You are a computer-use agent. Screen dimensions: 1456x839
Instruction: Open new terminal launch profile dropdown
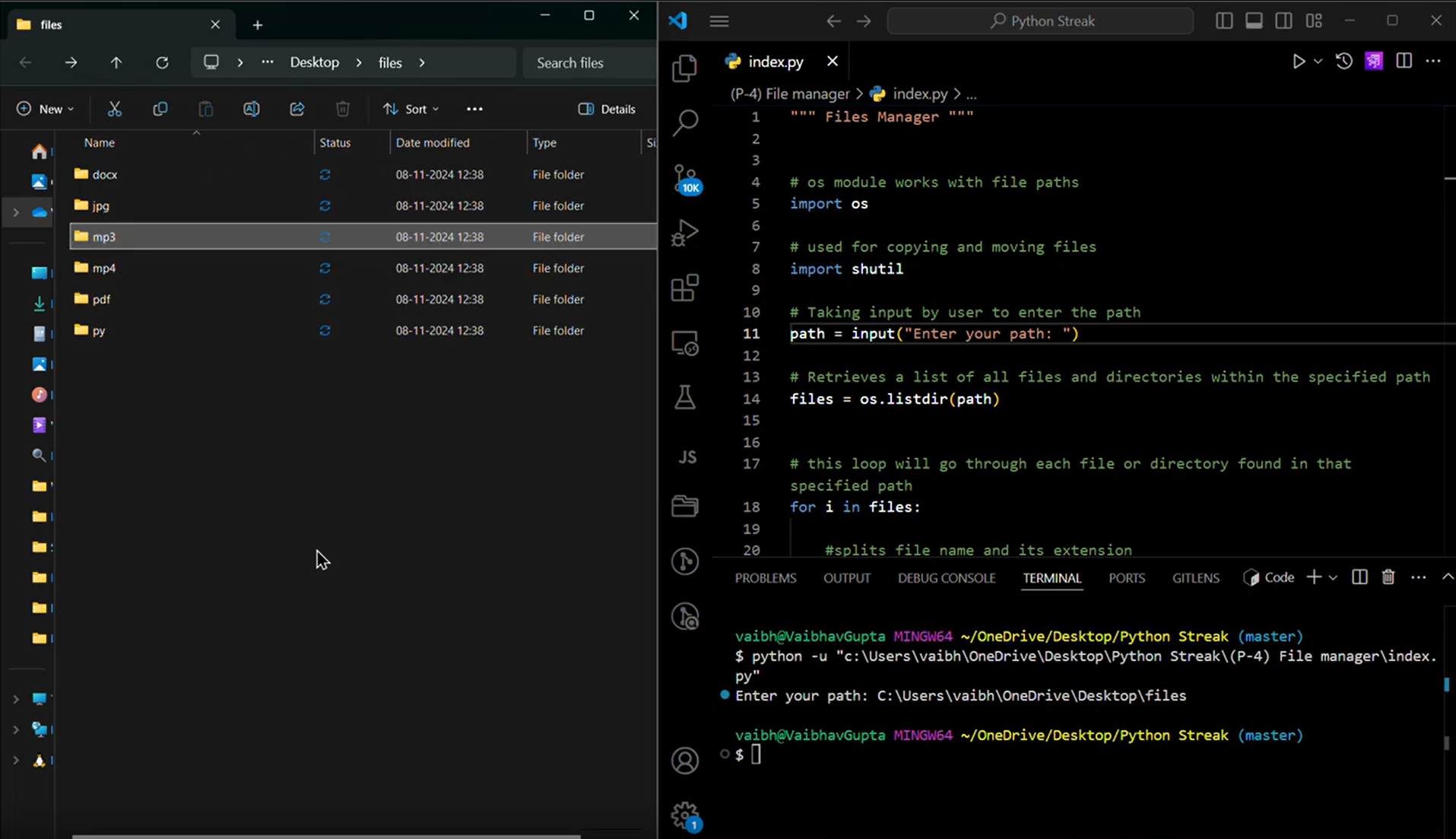[x=1333, y=578]
